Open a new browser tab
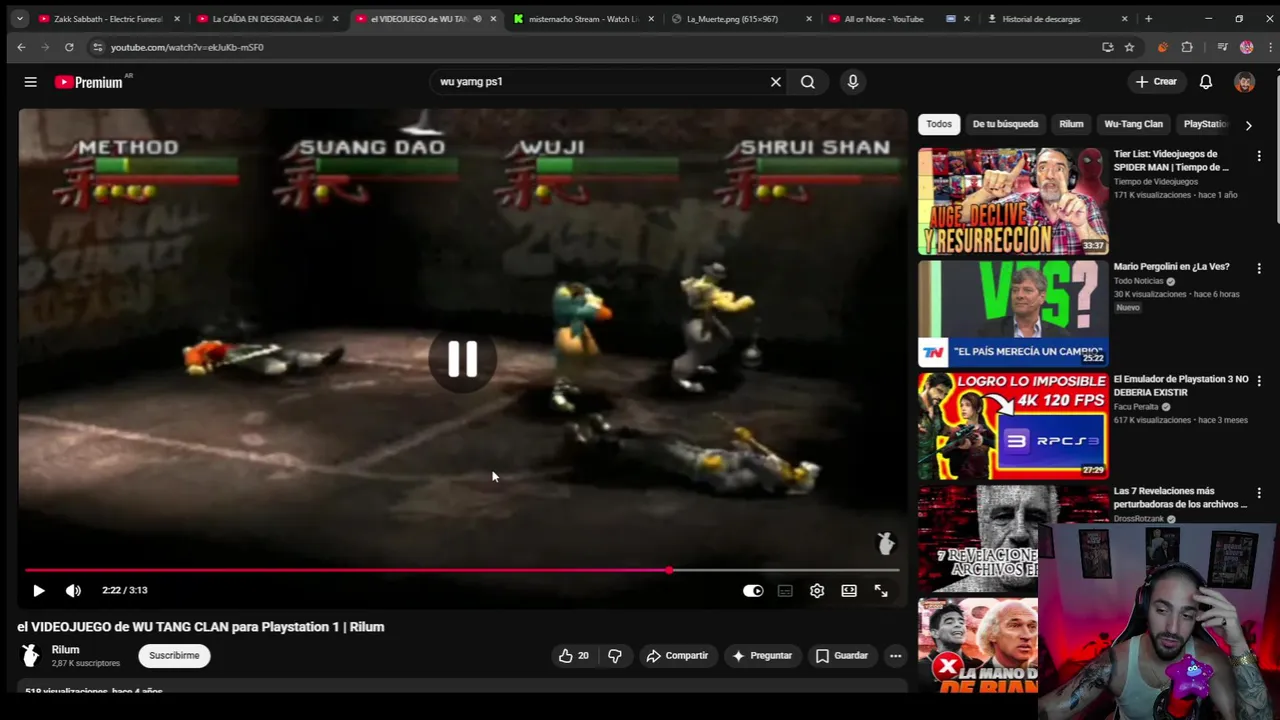Screen dimensions: 1280x720 tap(1148, 19)
